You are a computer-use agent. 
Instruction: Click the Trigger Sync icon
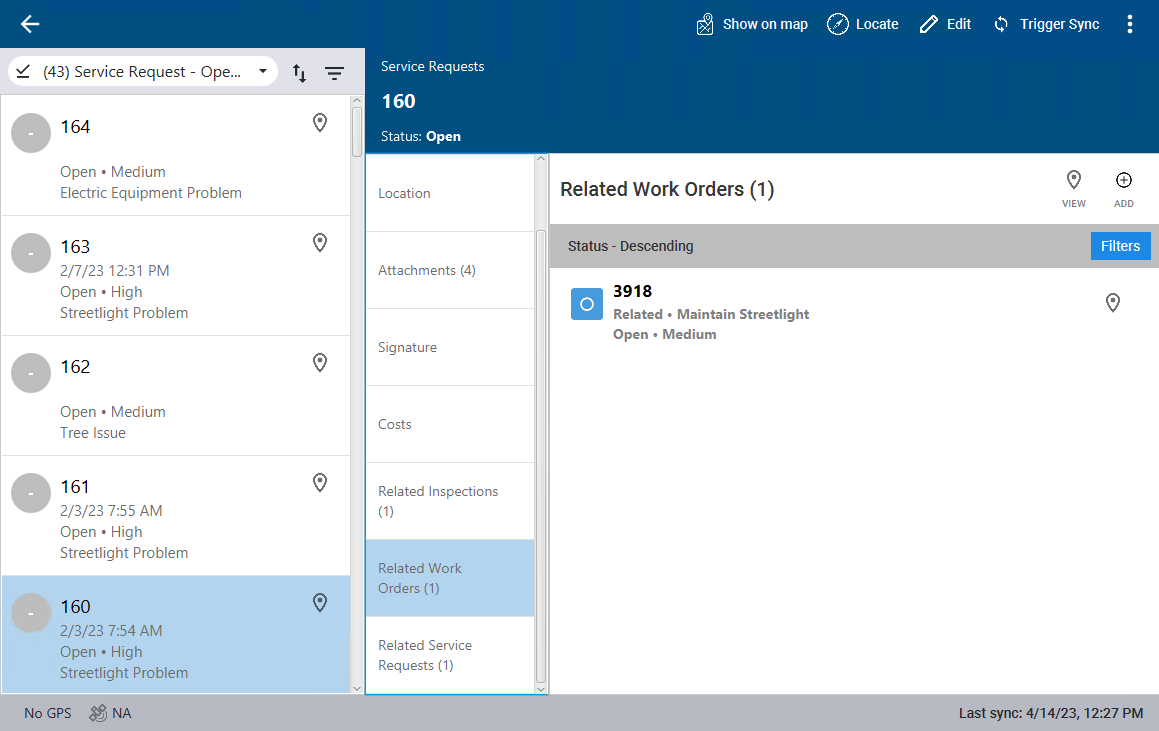1001,24
